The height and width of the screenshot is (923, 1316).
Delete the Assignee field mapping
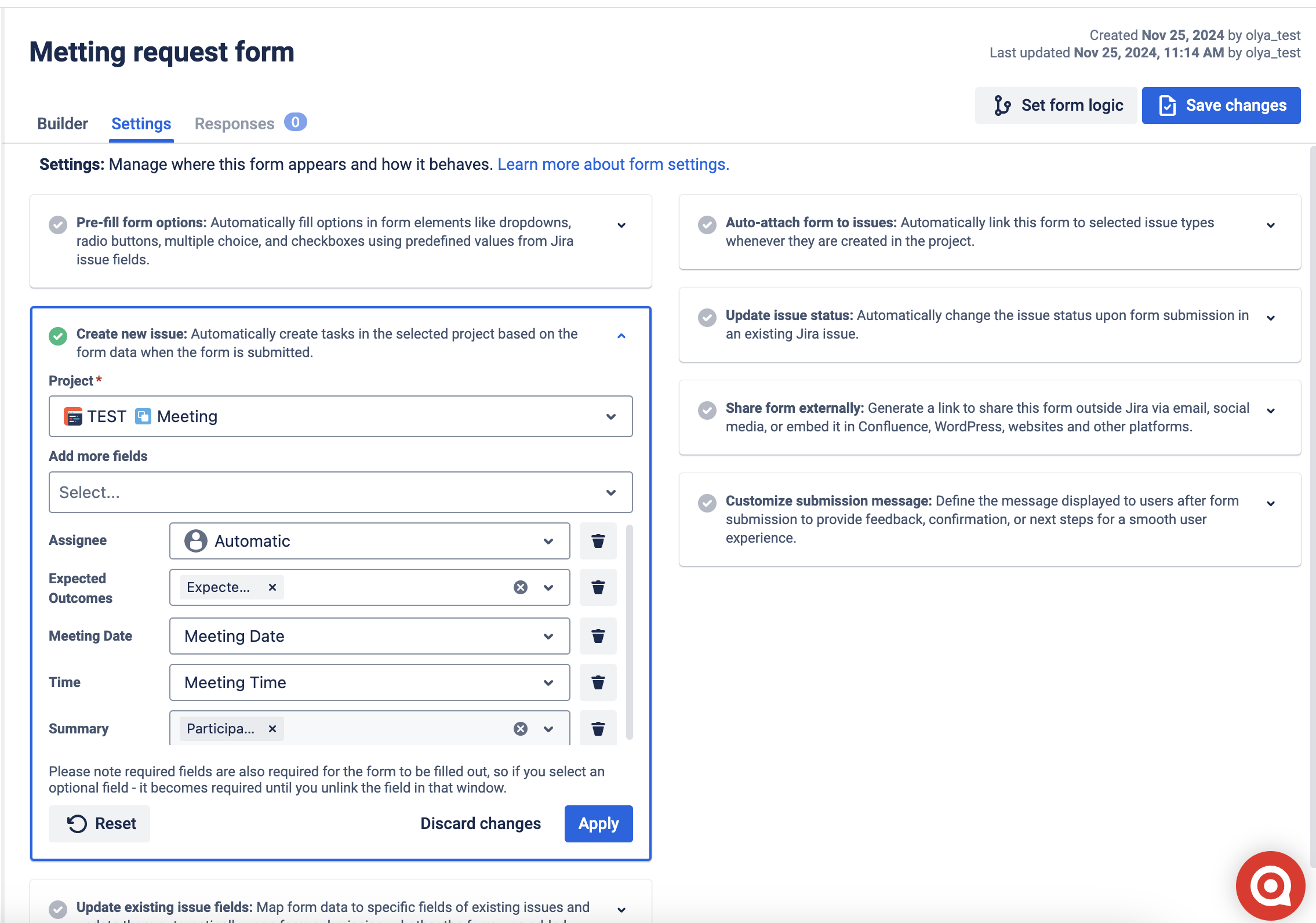coord(598,541)
